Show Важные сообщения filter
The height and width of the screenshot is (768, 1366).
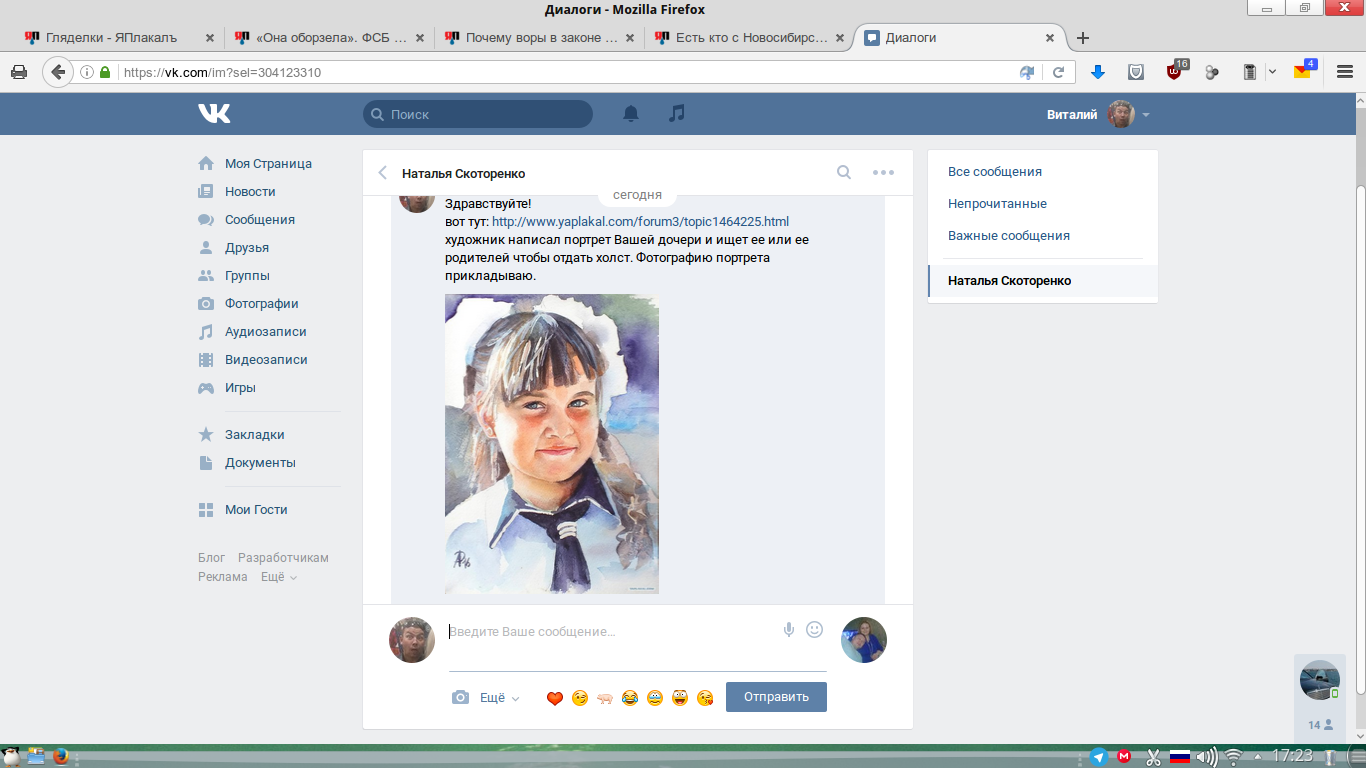[1009, 236]
